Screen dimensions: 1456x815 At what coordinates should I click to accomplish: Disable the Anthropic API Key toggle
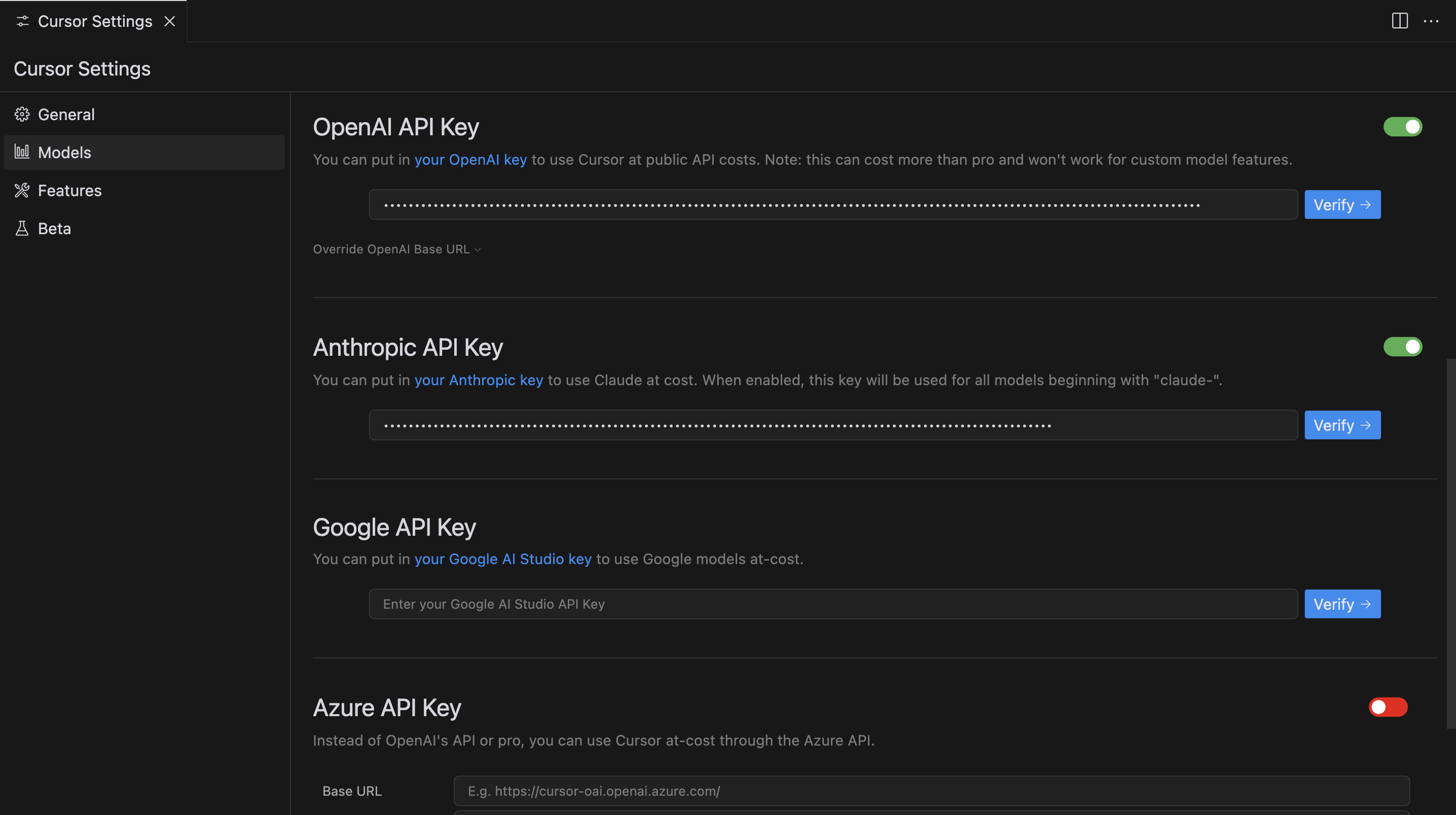pos(1403,347)
